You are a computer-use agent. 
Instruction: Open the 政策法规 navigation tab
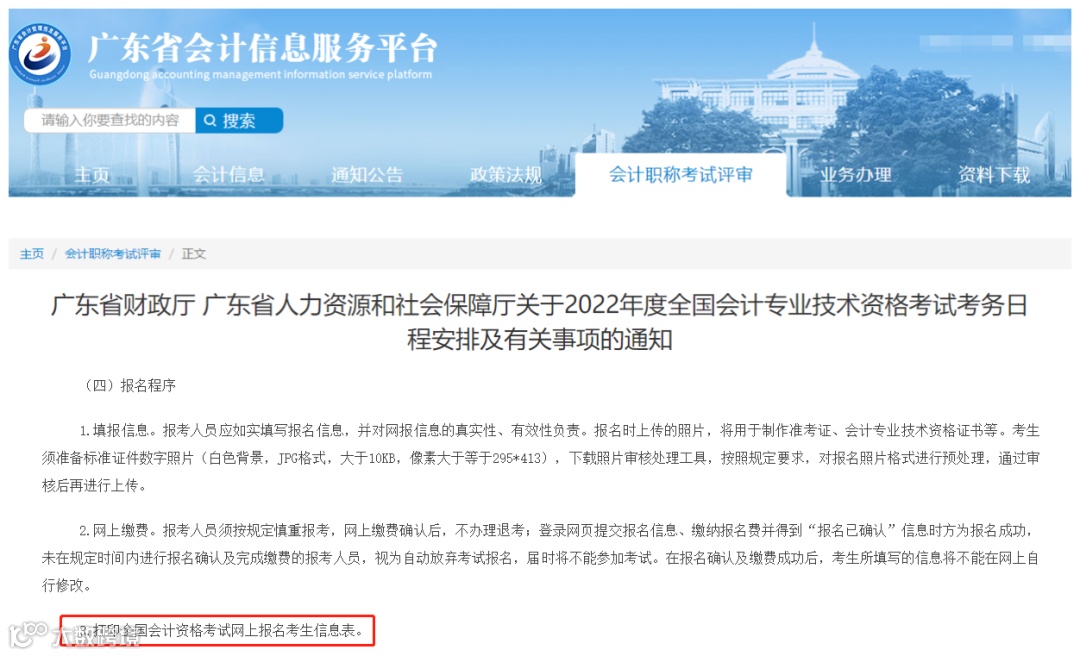(x=506, y=175)
